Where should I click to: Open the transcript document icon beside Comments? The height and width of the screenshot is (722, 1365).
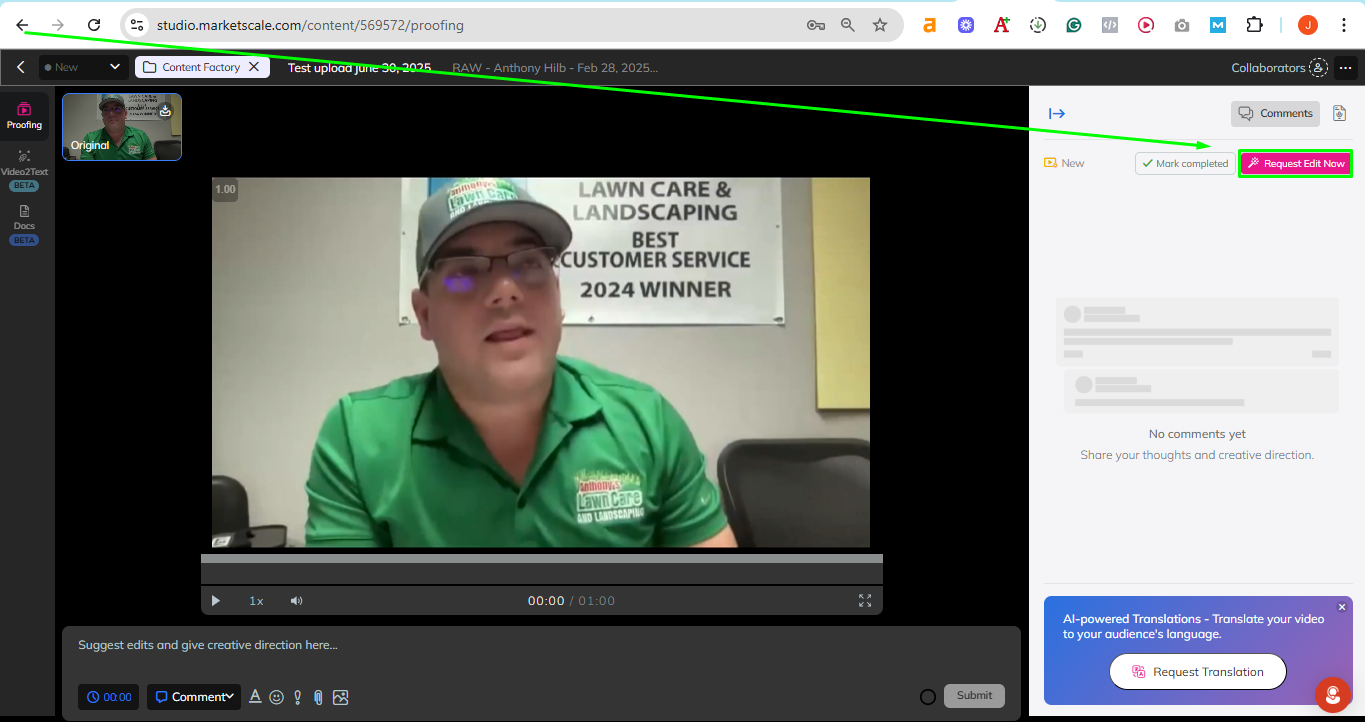tap(1340, 113)
